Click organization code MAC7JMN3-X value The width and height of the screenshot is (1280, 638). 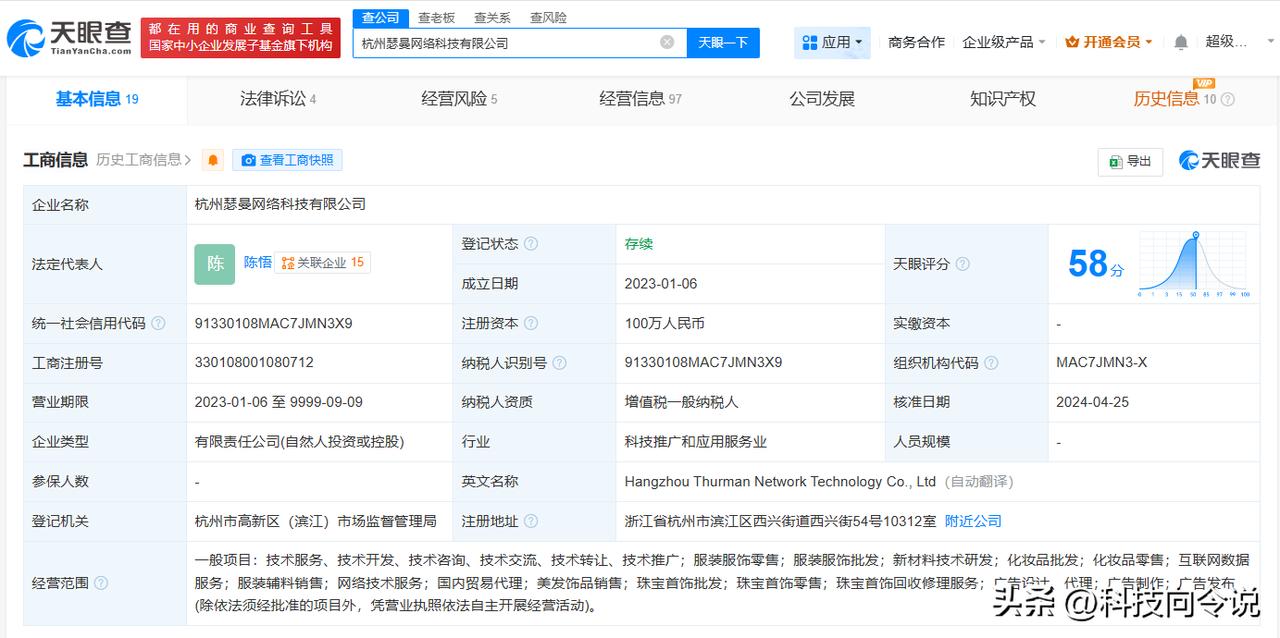[x=1101, y=363]
